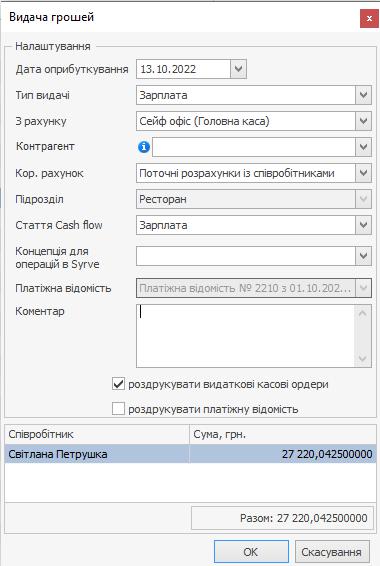Image resolution: width=380 pixels, height=566 pixels.
Task: Open the date dropdown for Дата оприбуткування
Action: click(x=238, y=69)
